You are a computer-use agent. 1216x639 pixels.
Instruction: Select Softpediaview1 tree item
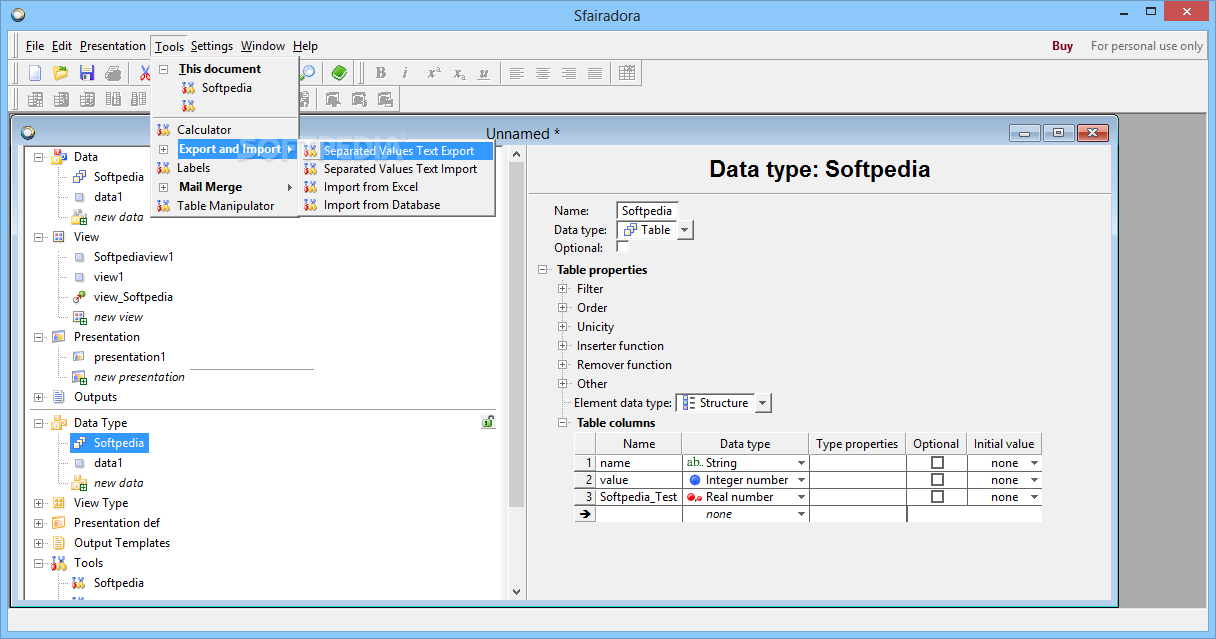coord(134,257)
